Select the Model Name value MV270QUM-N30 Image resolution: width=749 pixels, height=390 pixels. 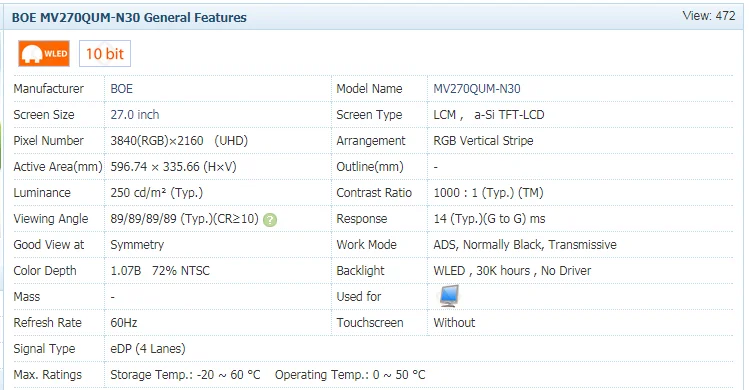point(477,89)
